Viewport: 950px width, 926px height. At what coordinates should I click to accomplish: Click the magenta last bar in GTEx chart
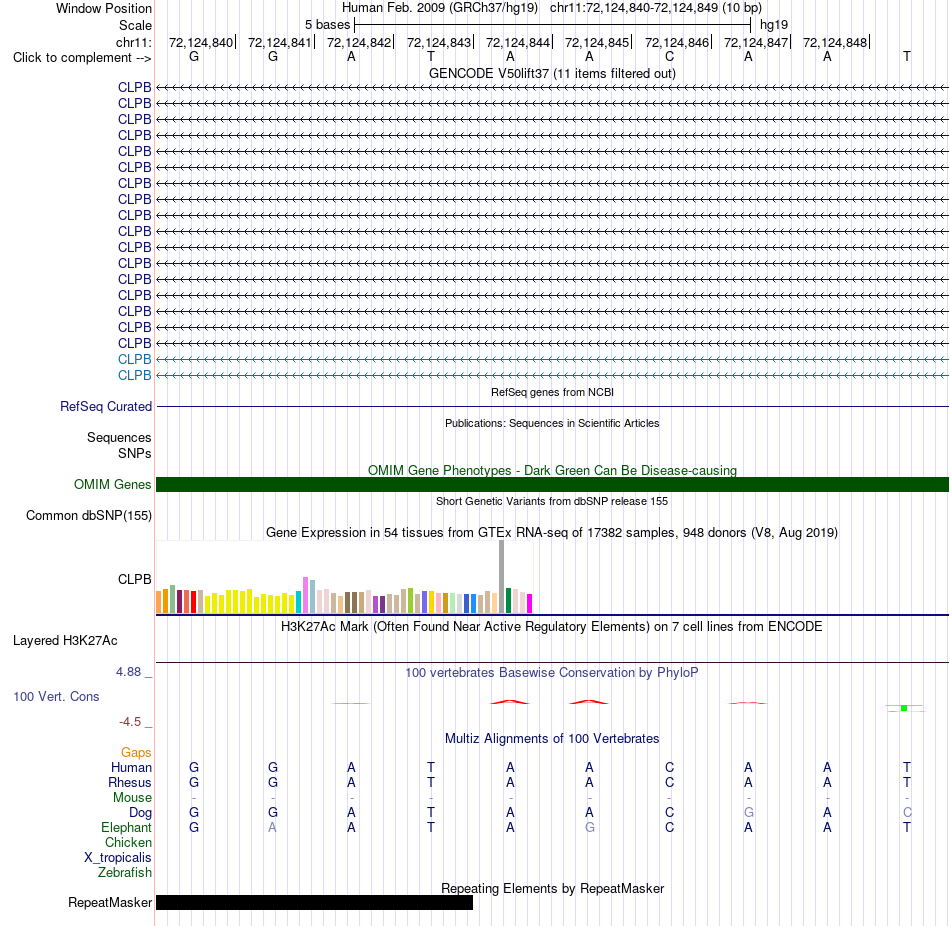click(530, 604)
